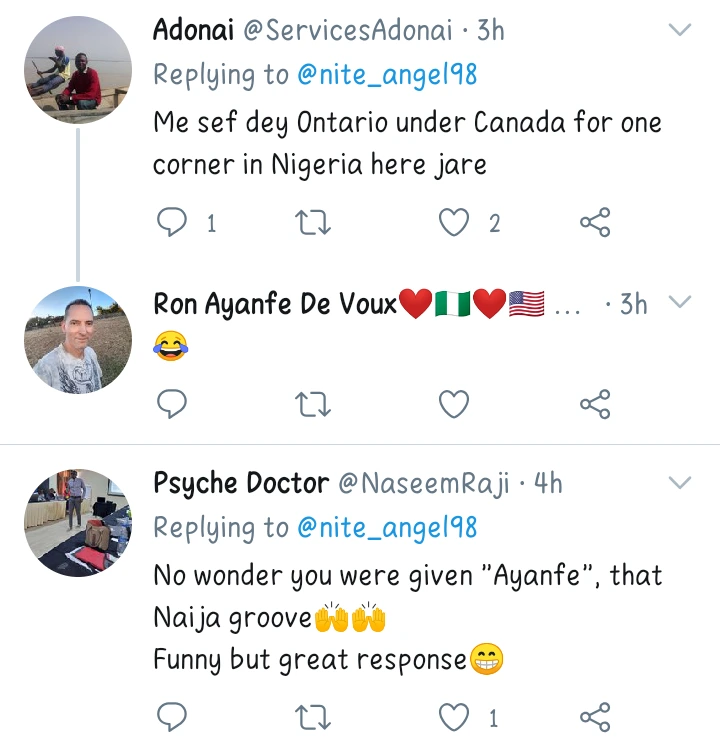Reply to Adonai's tweet
The height and width of the screenshot is (745, 720).
pos(173,224)
